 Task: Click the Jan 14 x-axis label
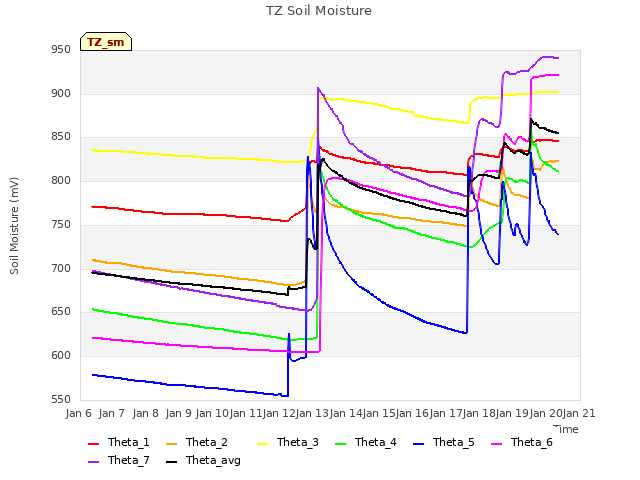tap(346, 413)
